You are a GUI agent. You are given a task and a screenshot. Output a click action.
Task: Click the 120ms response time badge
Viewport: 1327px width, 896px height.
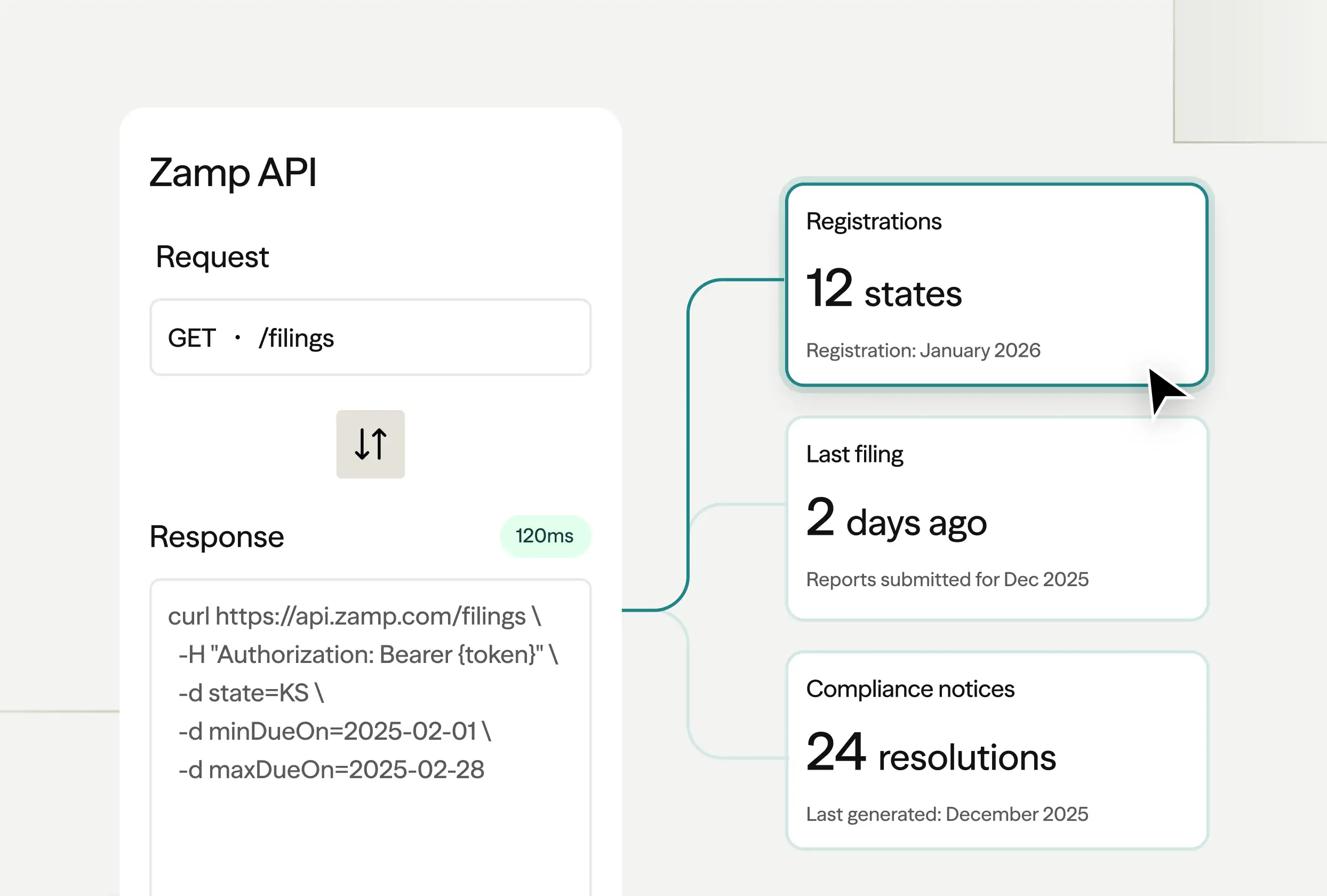[x=545, y=535]
